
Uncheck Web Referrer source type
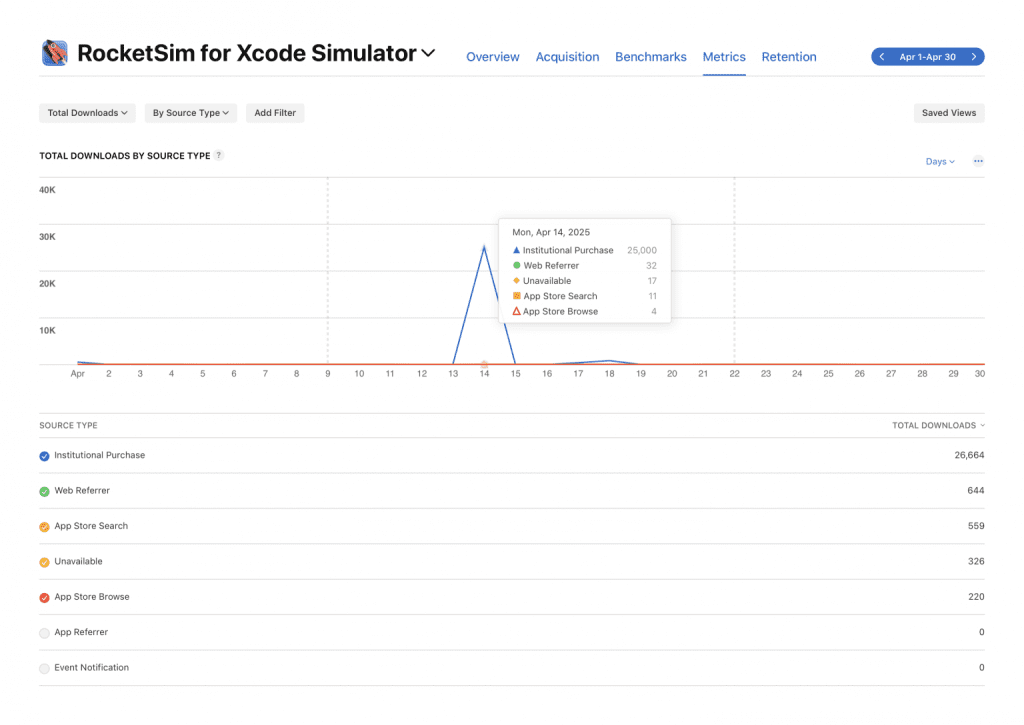(x=44, y=491)
